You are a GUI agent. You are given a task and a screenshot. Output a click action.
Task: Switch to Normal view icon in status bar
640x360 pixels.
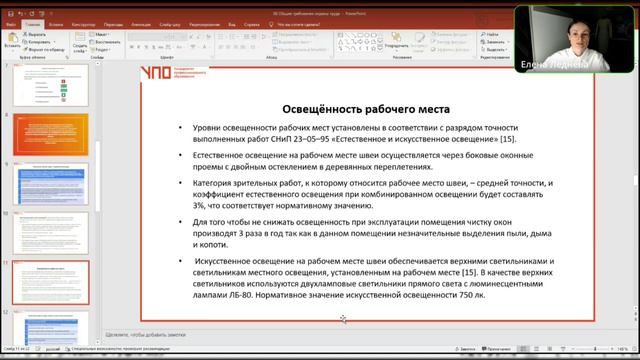click(523, 349)
